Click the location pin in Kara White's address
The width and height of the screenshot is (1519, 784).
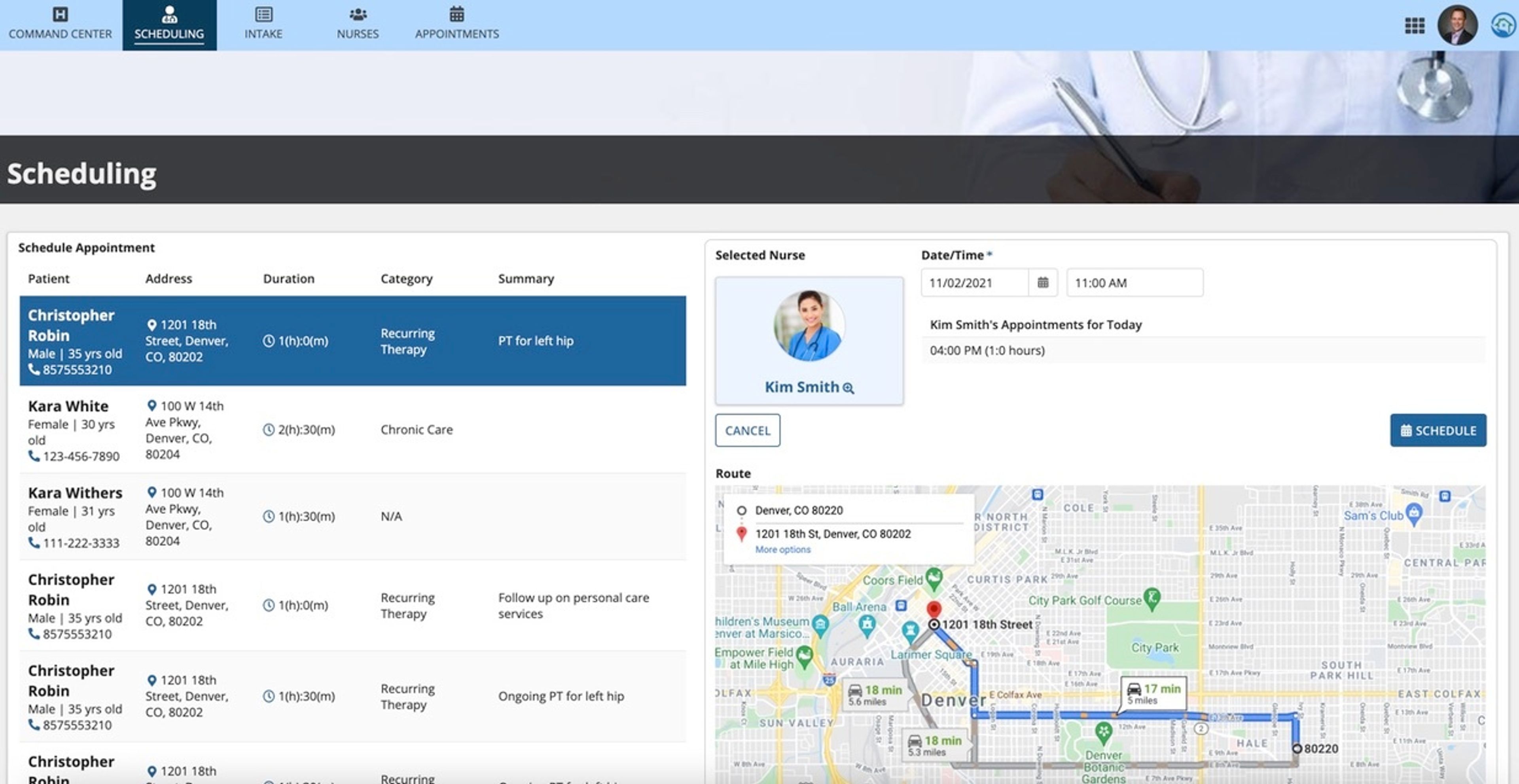pyautogui.click(x=152, y=405)
